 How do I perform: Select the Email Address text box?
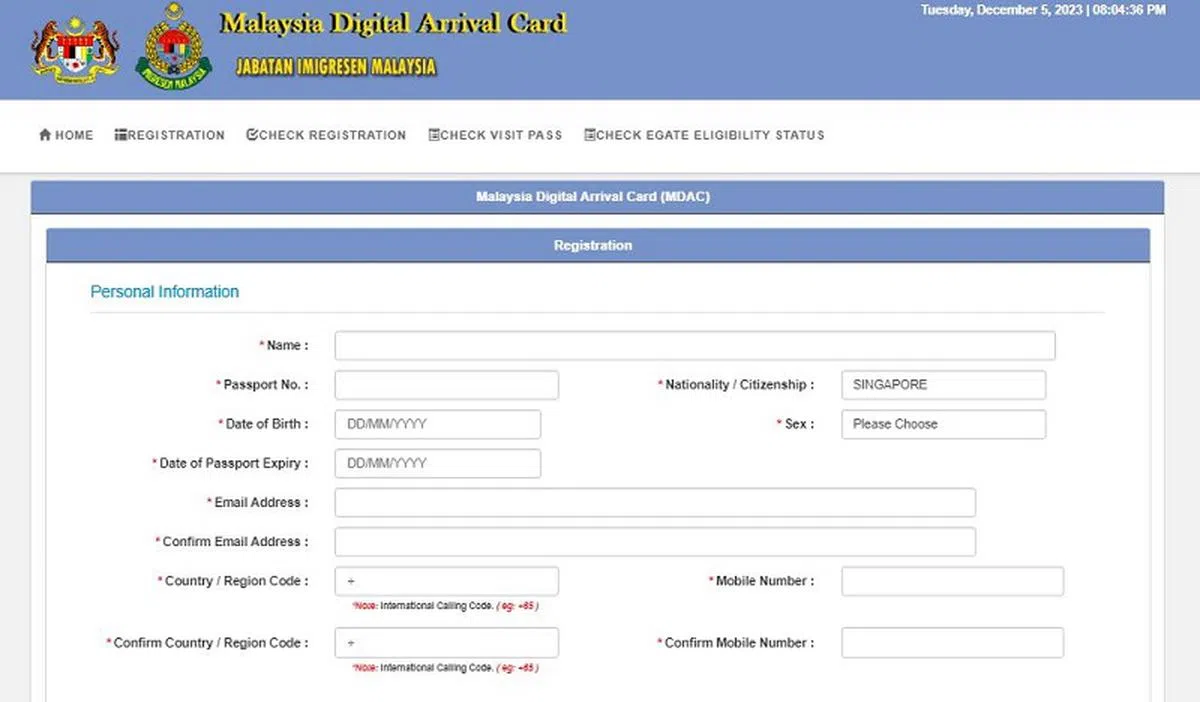pos(654,503)
